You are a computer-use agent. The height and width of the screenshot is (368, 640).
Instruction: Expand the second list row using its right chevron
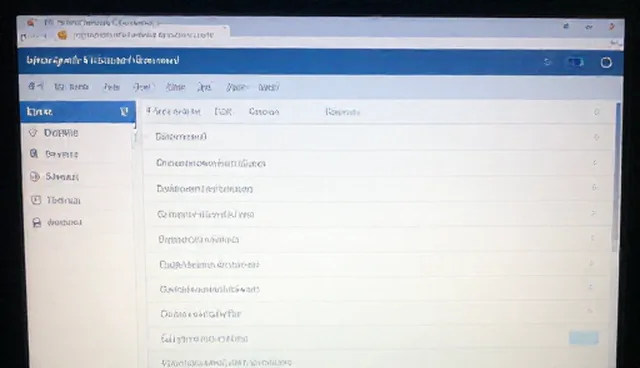(x=595, y=163)
